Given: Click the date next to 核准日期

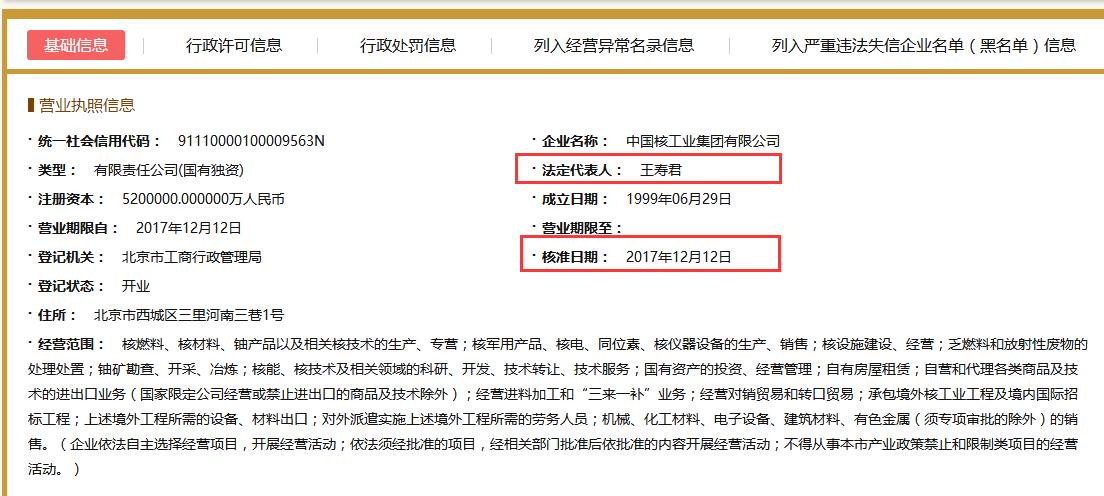Looking at the screenshot, I should point(679,257).
